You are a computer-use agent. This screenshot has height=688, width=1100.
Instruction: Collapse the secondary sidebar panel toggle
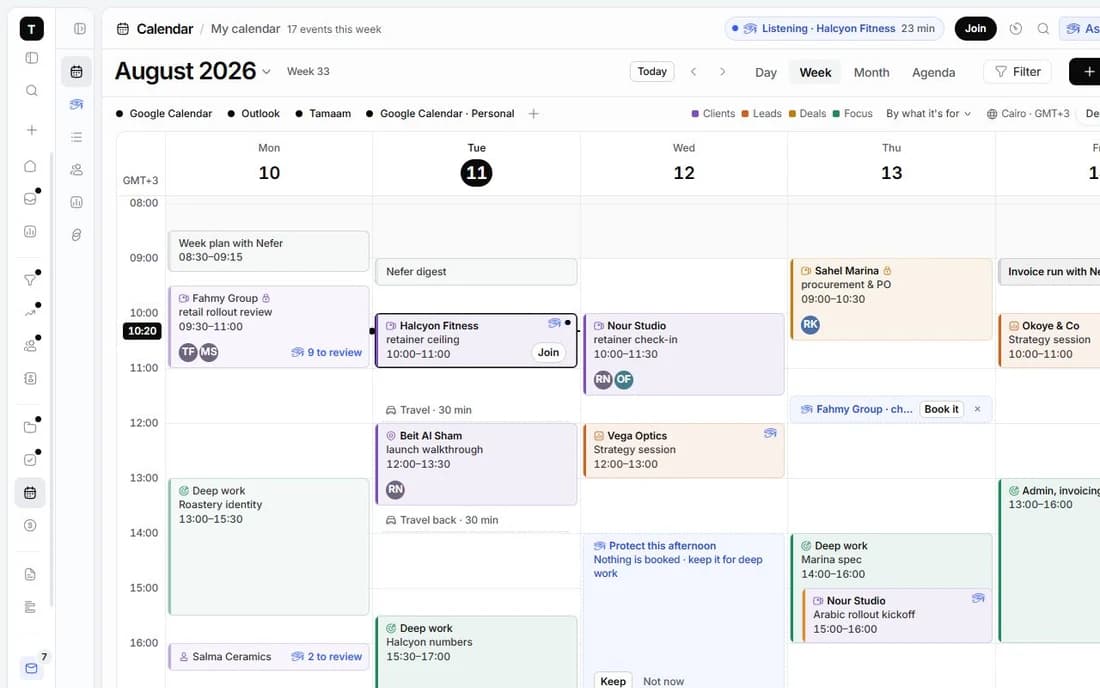tap(80, 29)
